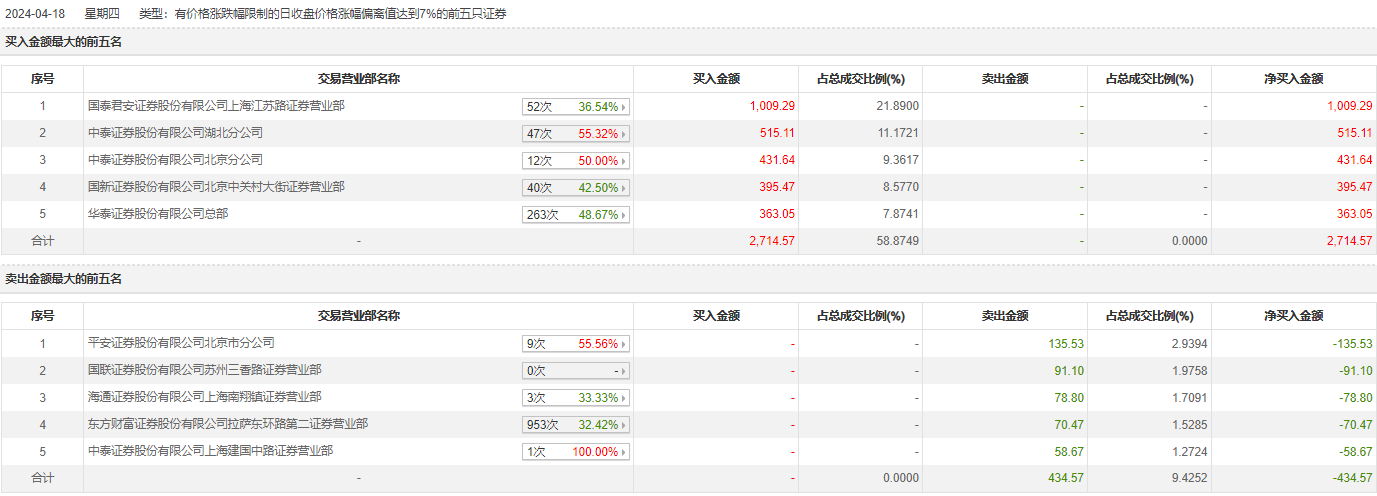Select 中泰证券股份有限公司北京分公司
This screenshot has width=1377, height=496.
point(176,159)
